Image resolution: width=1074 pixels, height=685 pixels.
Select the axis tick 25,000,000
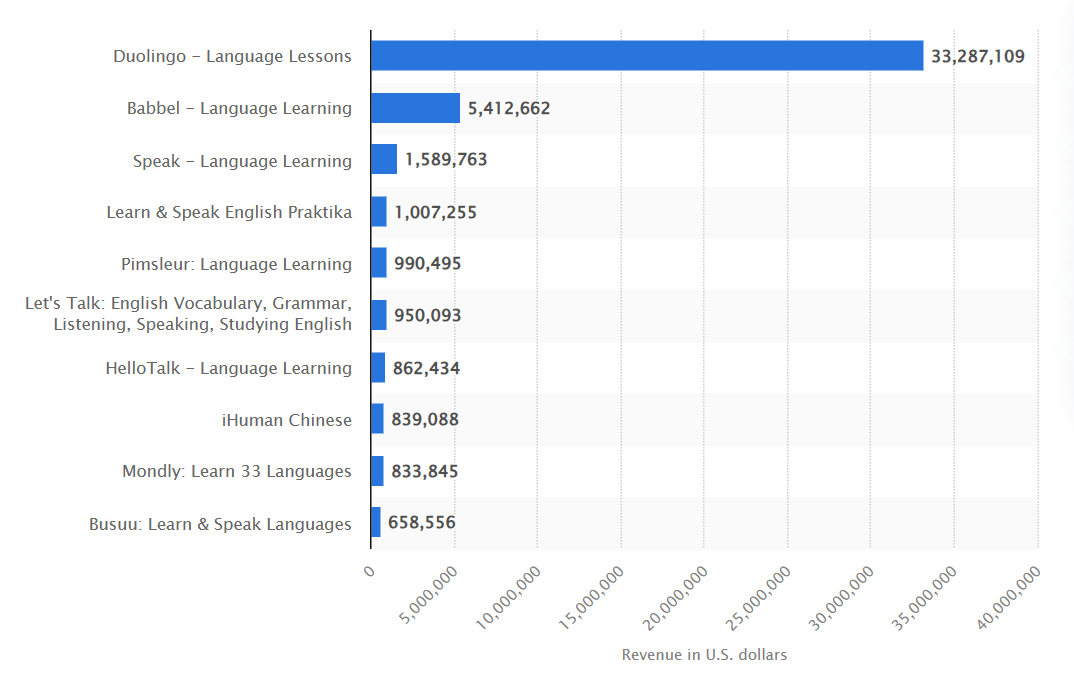point(758,598)
